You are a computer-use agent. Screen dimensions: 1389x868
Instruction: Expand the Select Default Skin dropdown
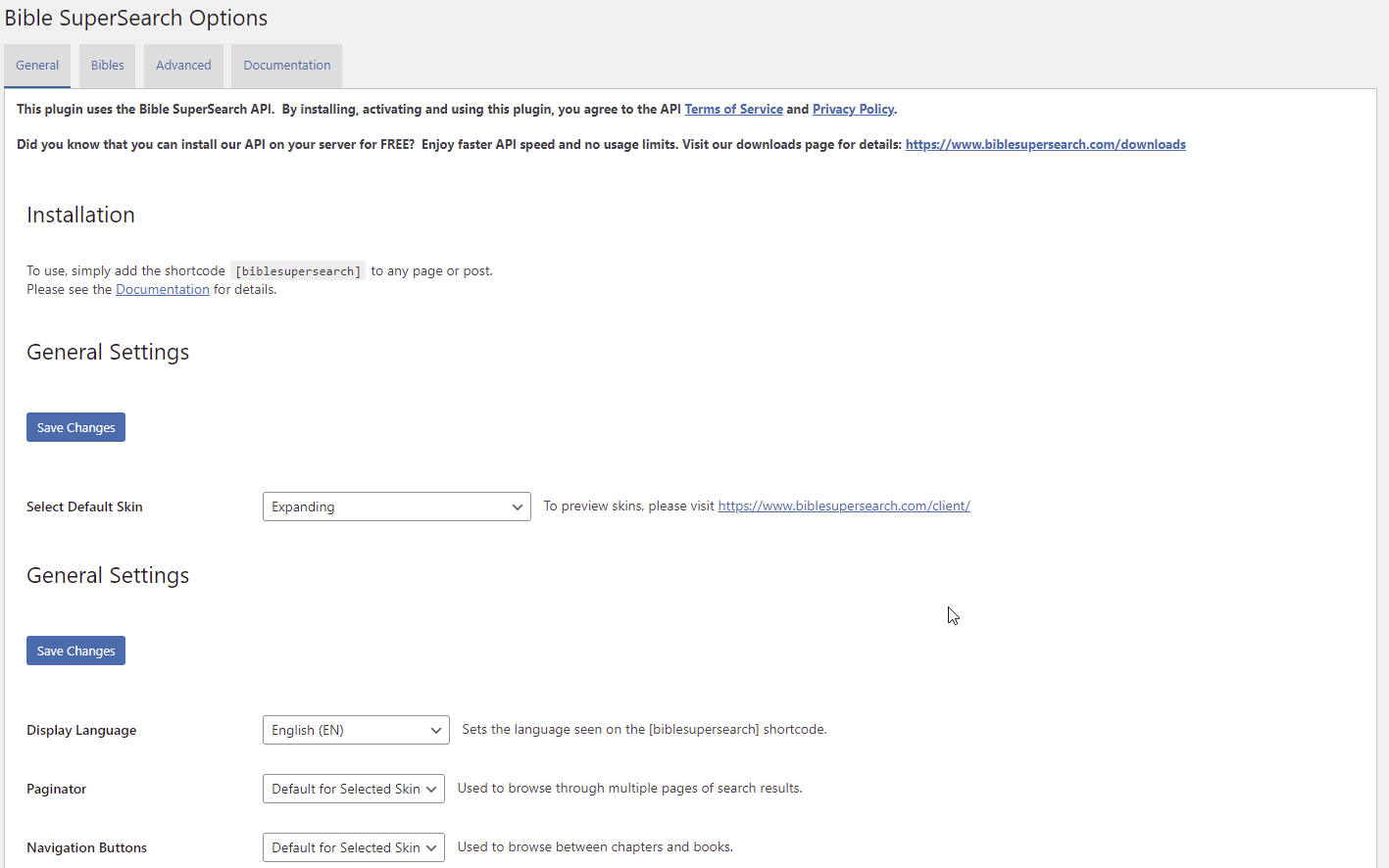tap(397, 506)
